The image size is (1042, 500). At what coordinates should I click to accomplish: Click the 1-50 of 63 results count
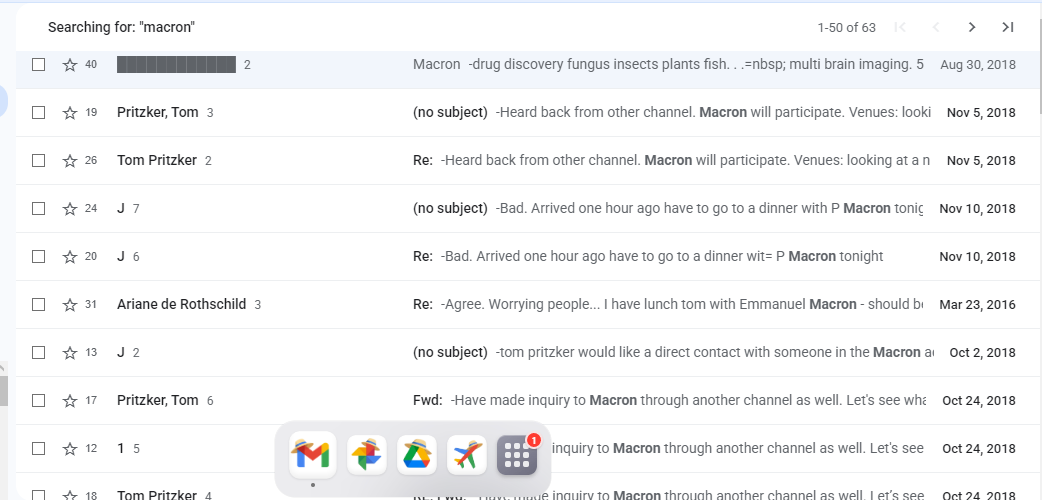[846, 27]
